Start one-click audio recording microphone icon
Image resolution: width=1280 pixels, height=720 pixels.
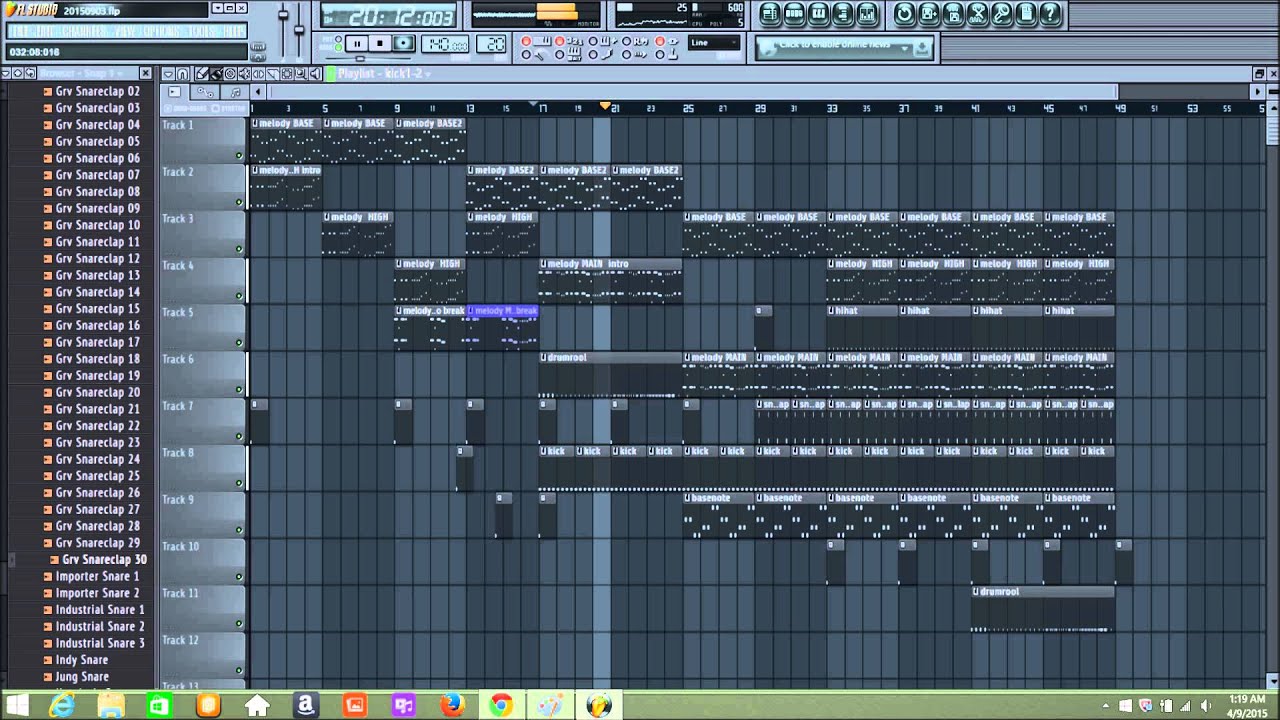click(x=1001, y=14)
